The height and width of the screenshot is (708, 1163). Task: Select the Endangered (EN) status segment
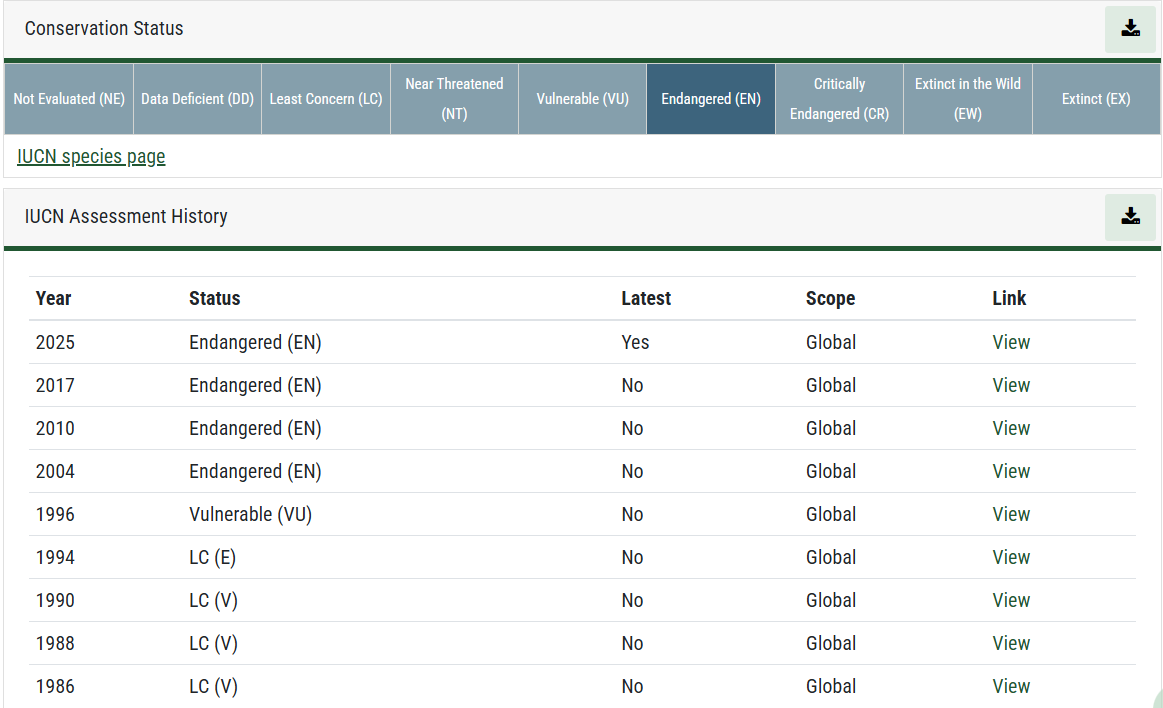tap(710, 99)
